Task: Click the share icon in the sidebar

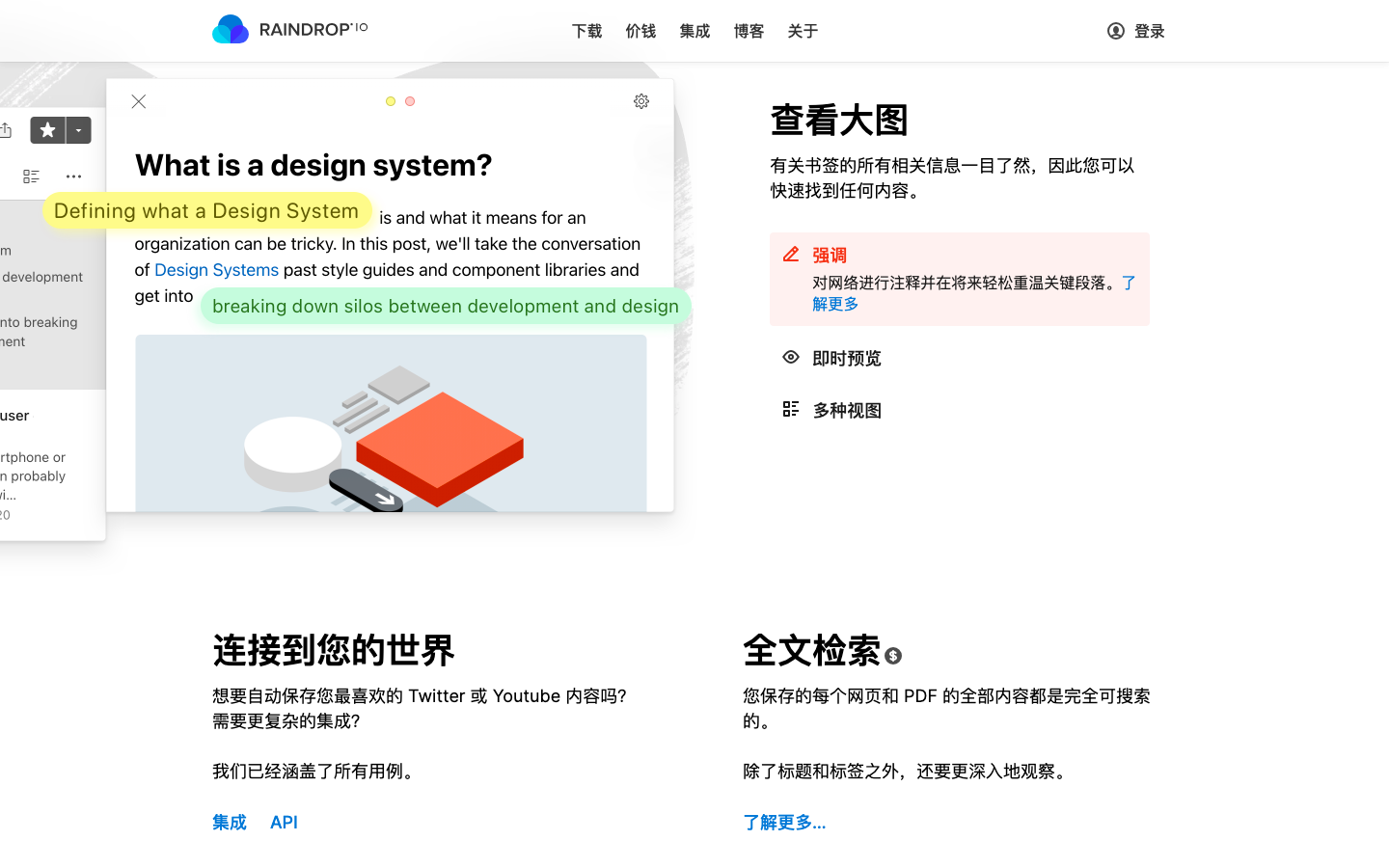Action: point(8,129)
